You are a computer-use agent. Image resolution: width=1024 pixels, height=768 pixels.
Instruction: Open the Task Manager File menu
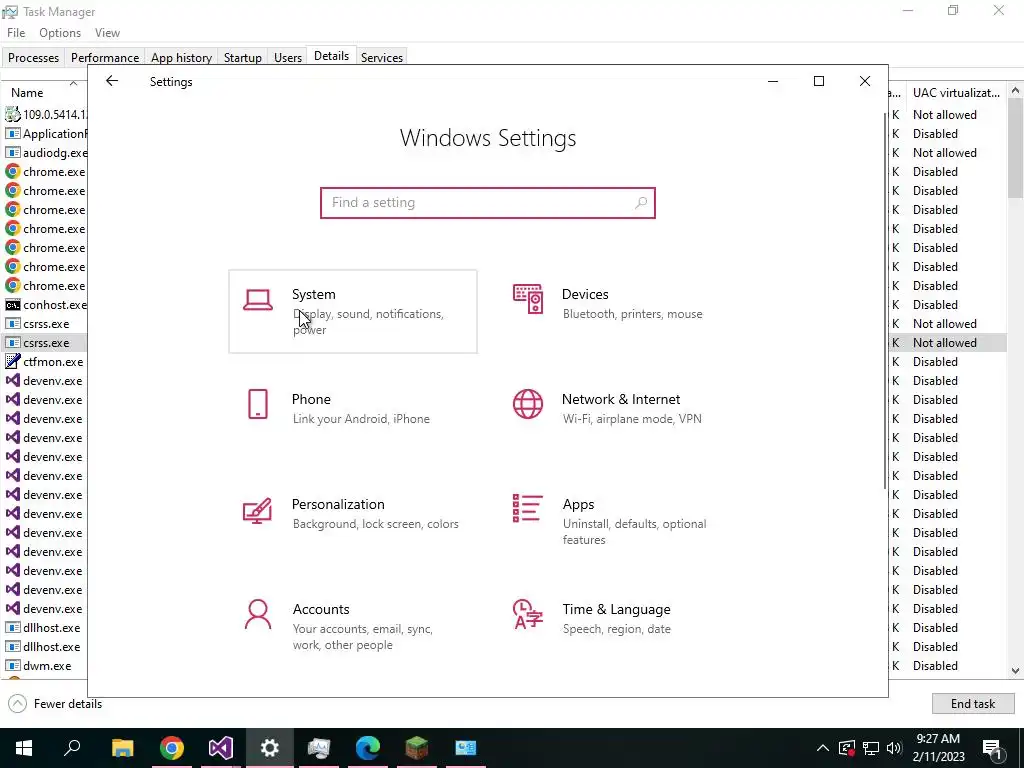coord(16,33)
